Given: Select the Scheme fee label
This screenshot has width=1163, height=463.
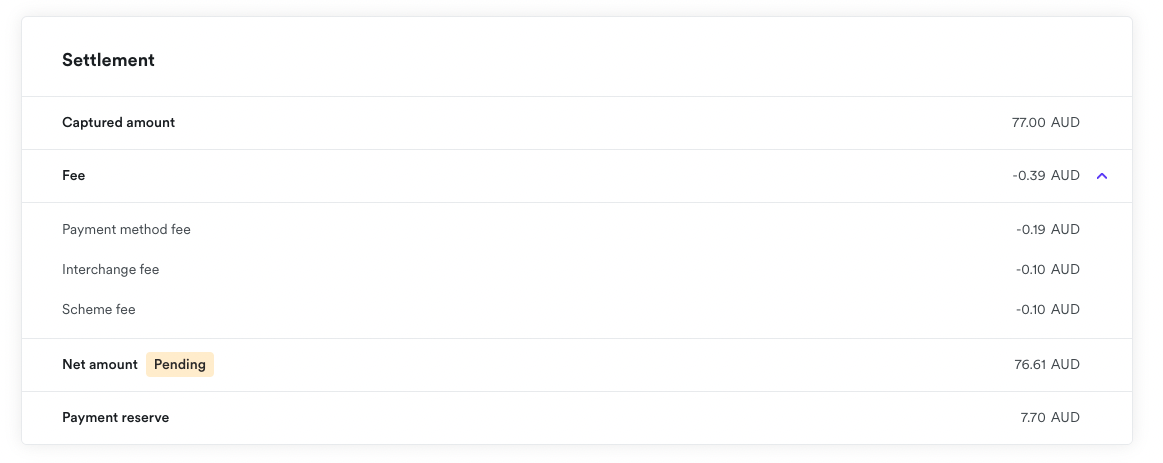Looking at the screenshot, I should [x=98, y=310].
